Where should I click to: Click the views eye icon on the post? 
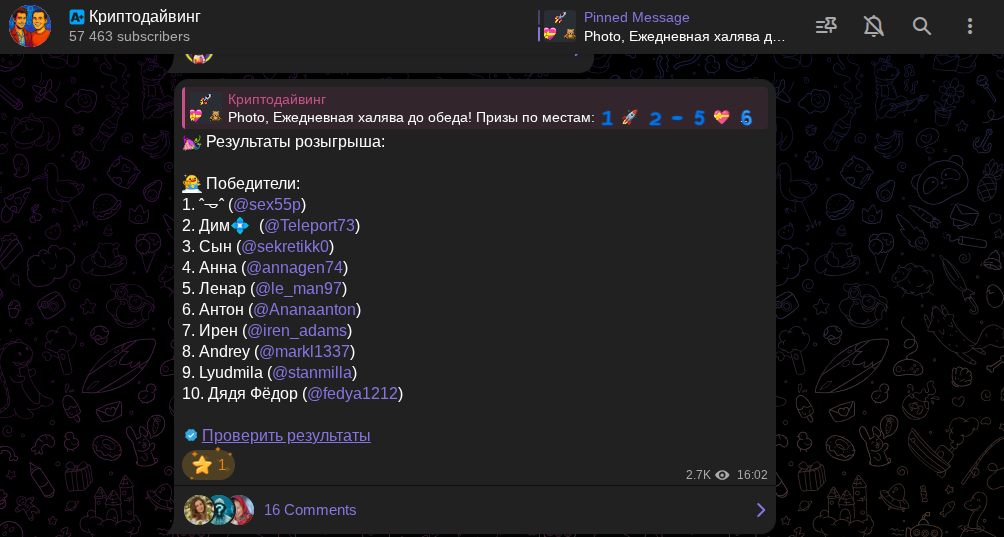tap(722, 475)
